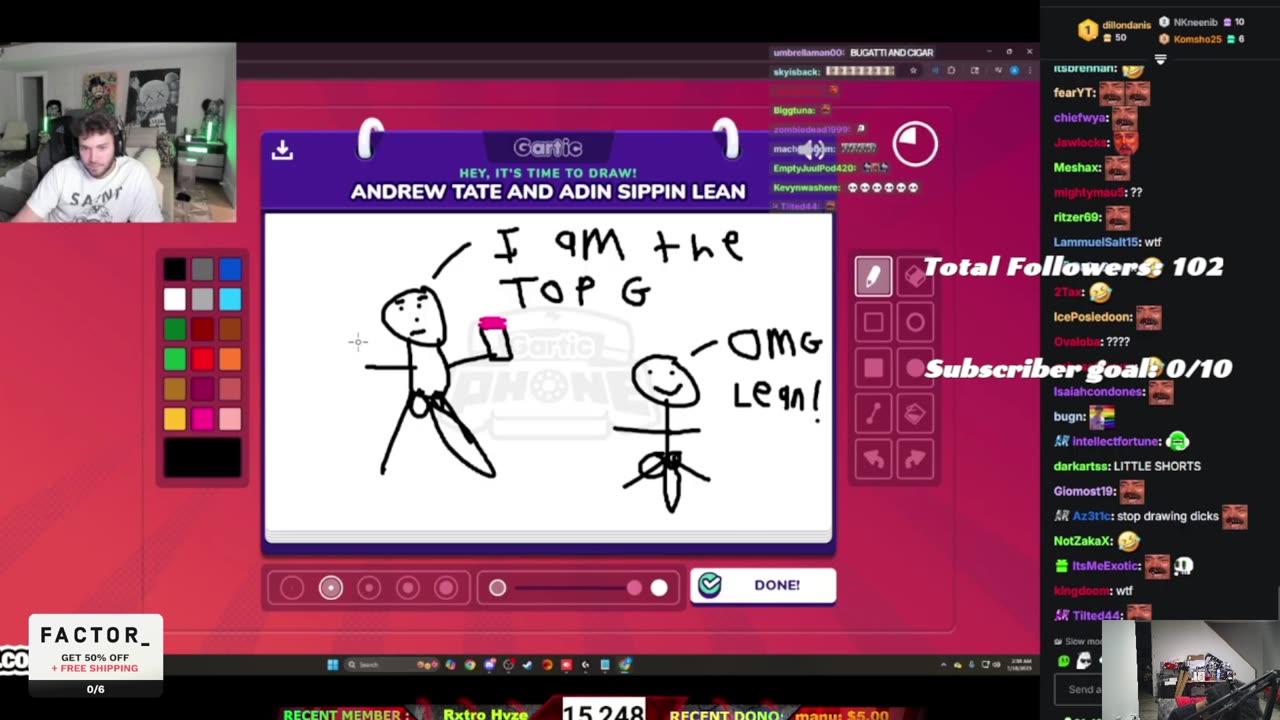
Task: Open the current color picker box
Action: (203, 458)
